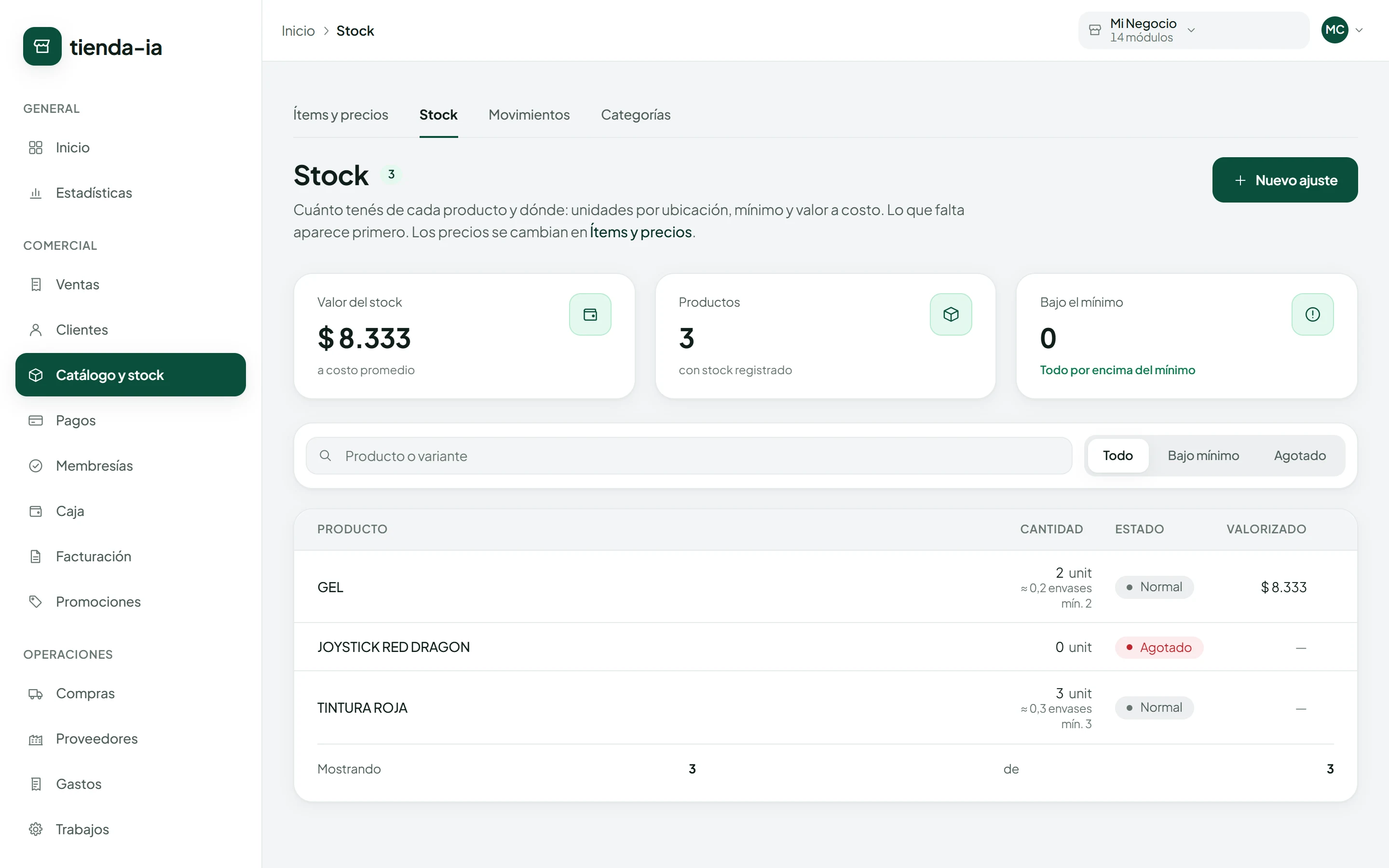Screen dimensions: 1389x868
Task: Open Promociones tag icon
Action: point(36,602)
